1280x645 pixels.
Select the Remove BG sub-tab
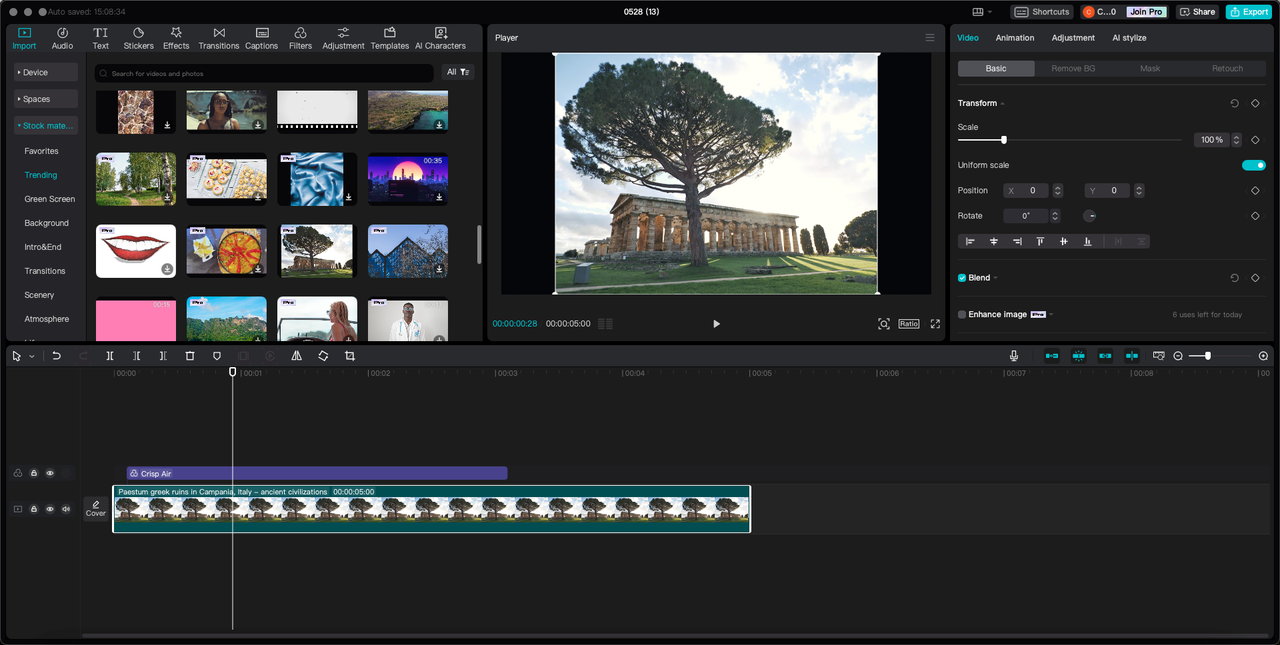pyautogui.click(x=1073, y=69)
